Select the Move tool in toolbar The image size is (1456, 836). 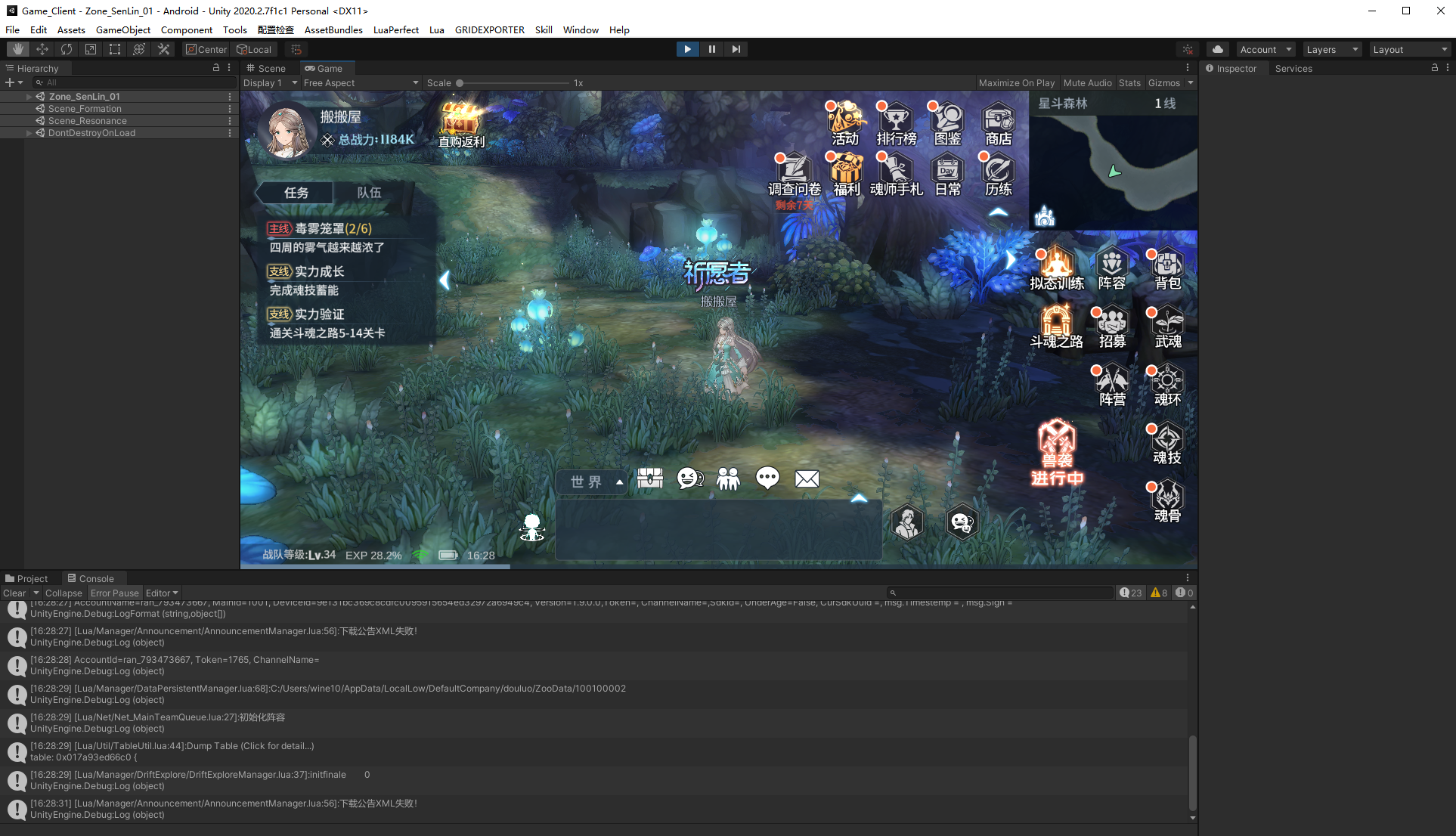pos(42,49)
